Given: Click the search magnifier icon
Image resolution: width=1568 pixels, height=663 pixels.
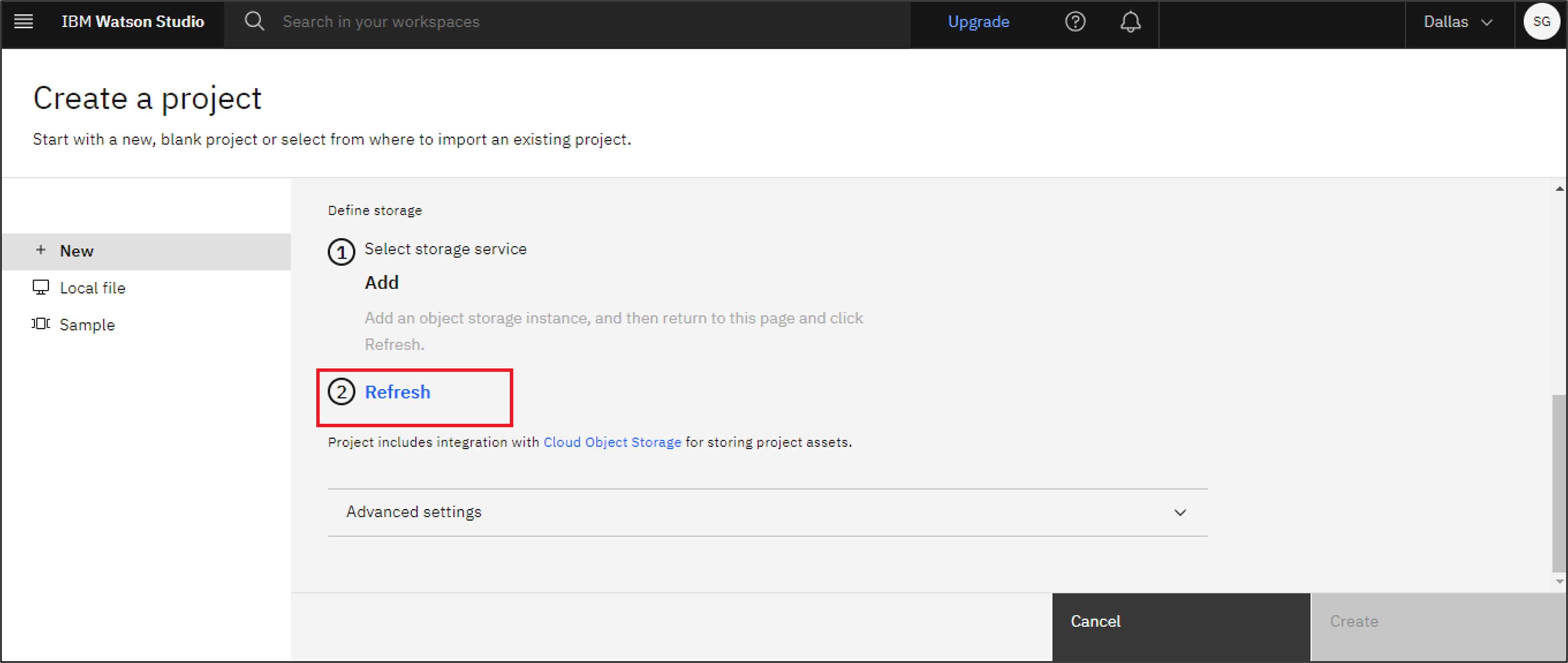Looking at the screenshot, I should coord(254,22).
